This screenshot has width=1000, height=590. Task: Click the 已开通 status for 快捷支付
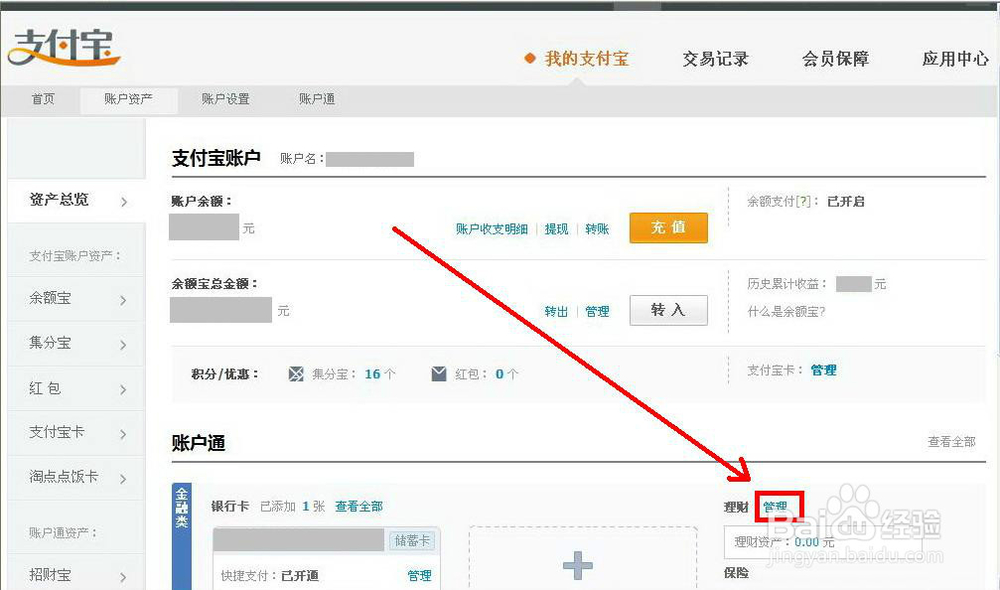[300, 576]
